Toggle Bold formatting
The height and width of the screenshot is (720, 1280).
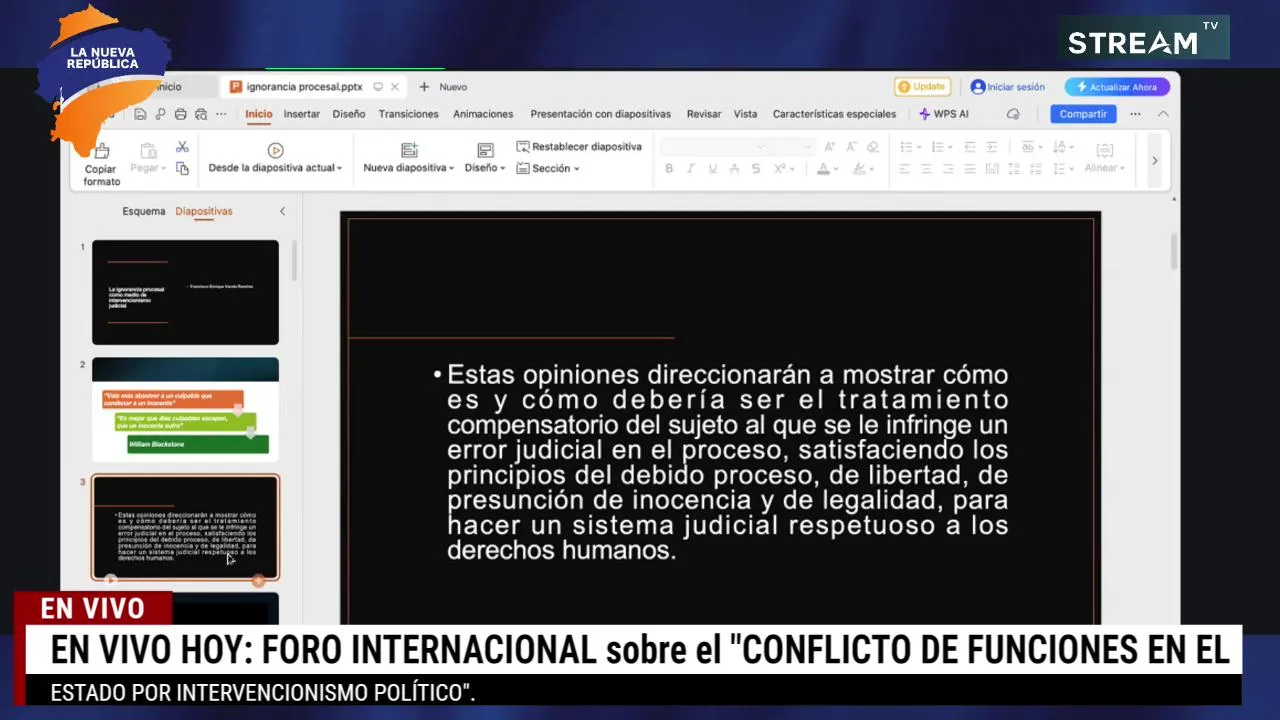pos(669,169)
